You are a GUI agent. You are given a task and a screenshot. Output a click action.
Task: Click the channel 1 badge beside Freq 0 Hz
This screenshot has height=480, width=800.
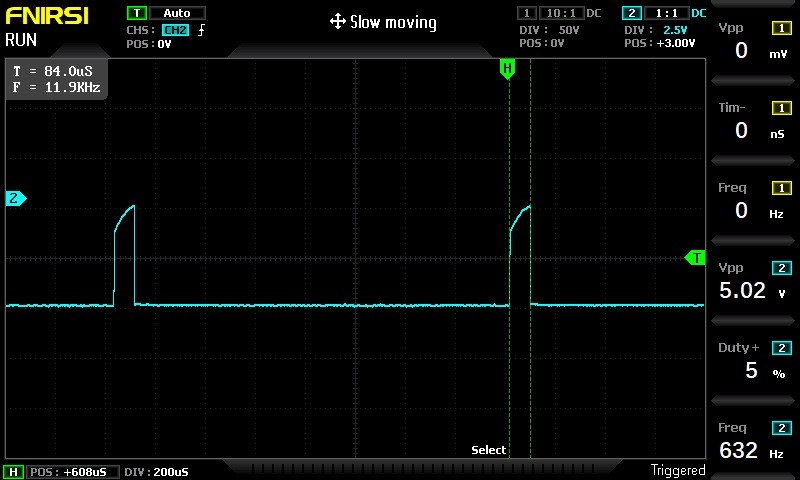click(782, 188)
